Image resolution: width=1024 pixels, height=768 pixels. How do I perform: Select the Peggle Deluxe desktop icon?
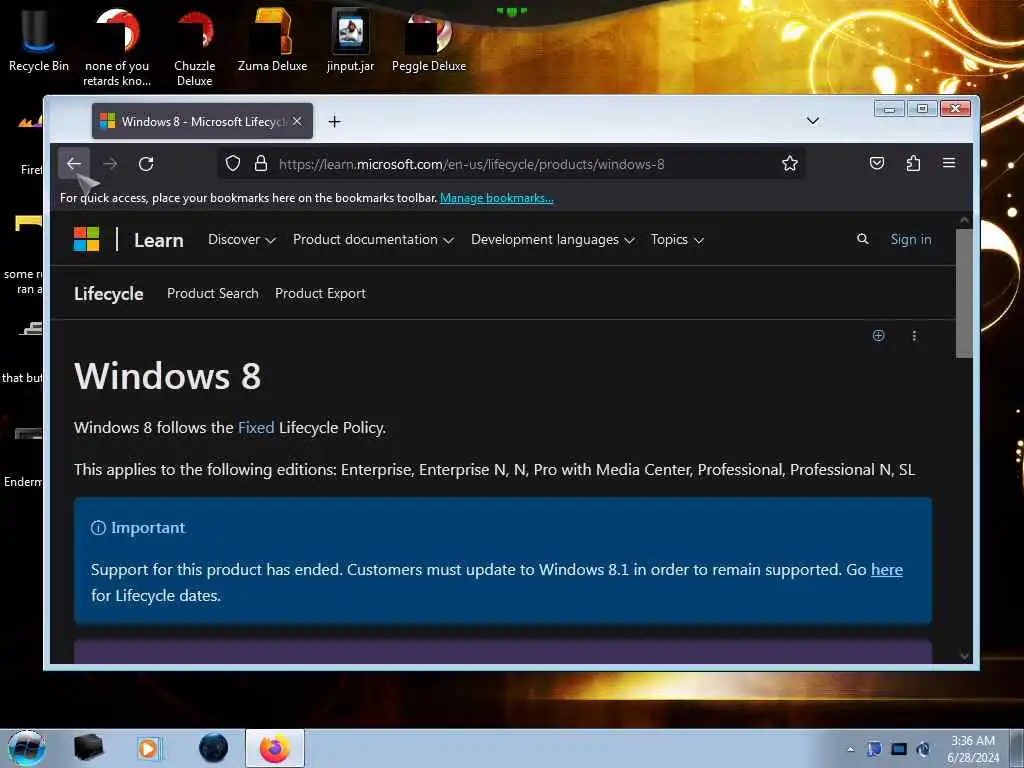pos(429,40)
